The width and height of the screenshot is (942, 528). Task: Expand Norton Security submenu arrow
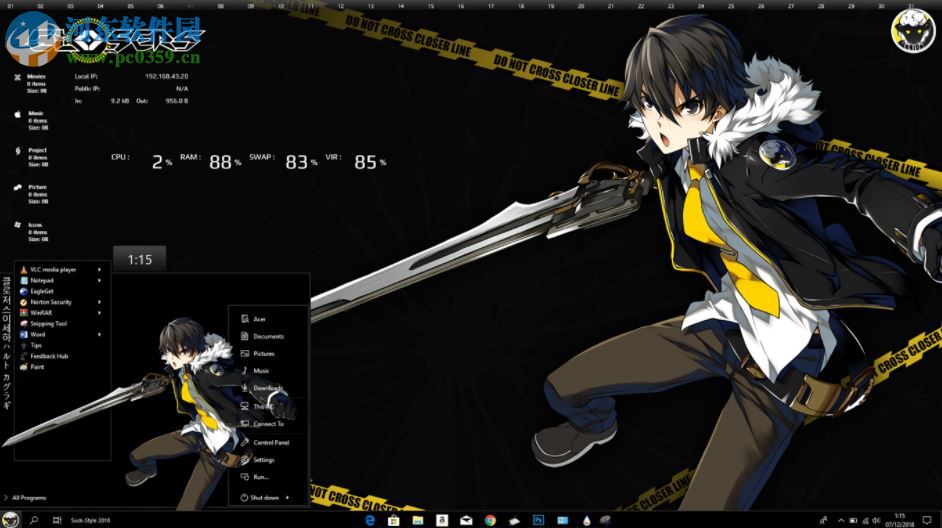(100, 302)
